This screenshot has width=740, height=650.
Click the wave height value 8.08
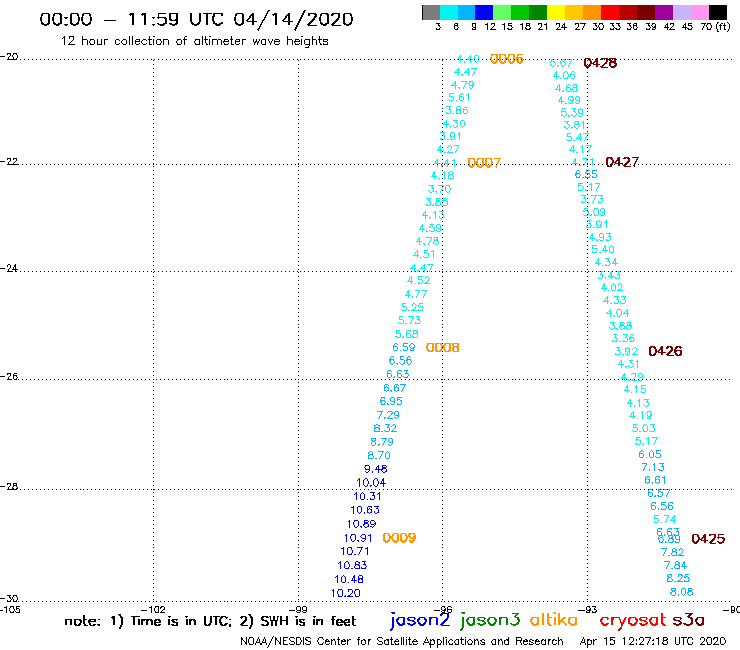click(681, 592)
